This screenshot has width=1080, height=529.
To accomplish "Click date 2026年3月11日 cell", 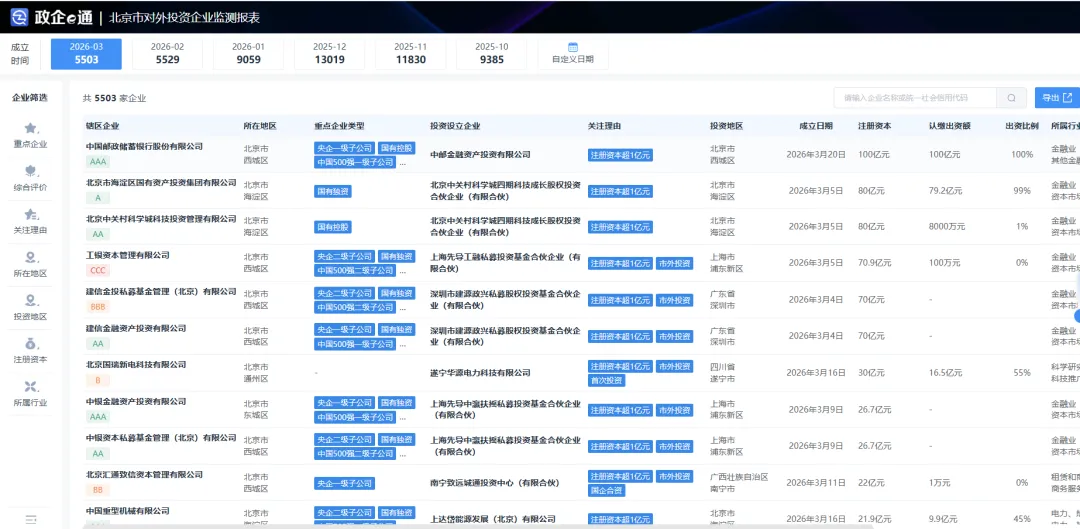I will tap(816, 482).
